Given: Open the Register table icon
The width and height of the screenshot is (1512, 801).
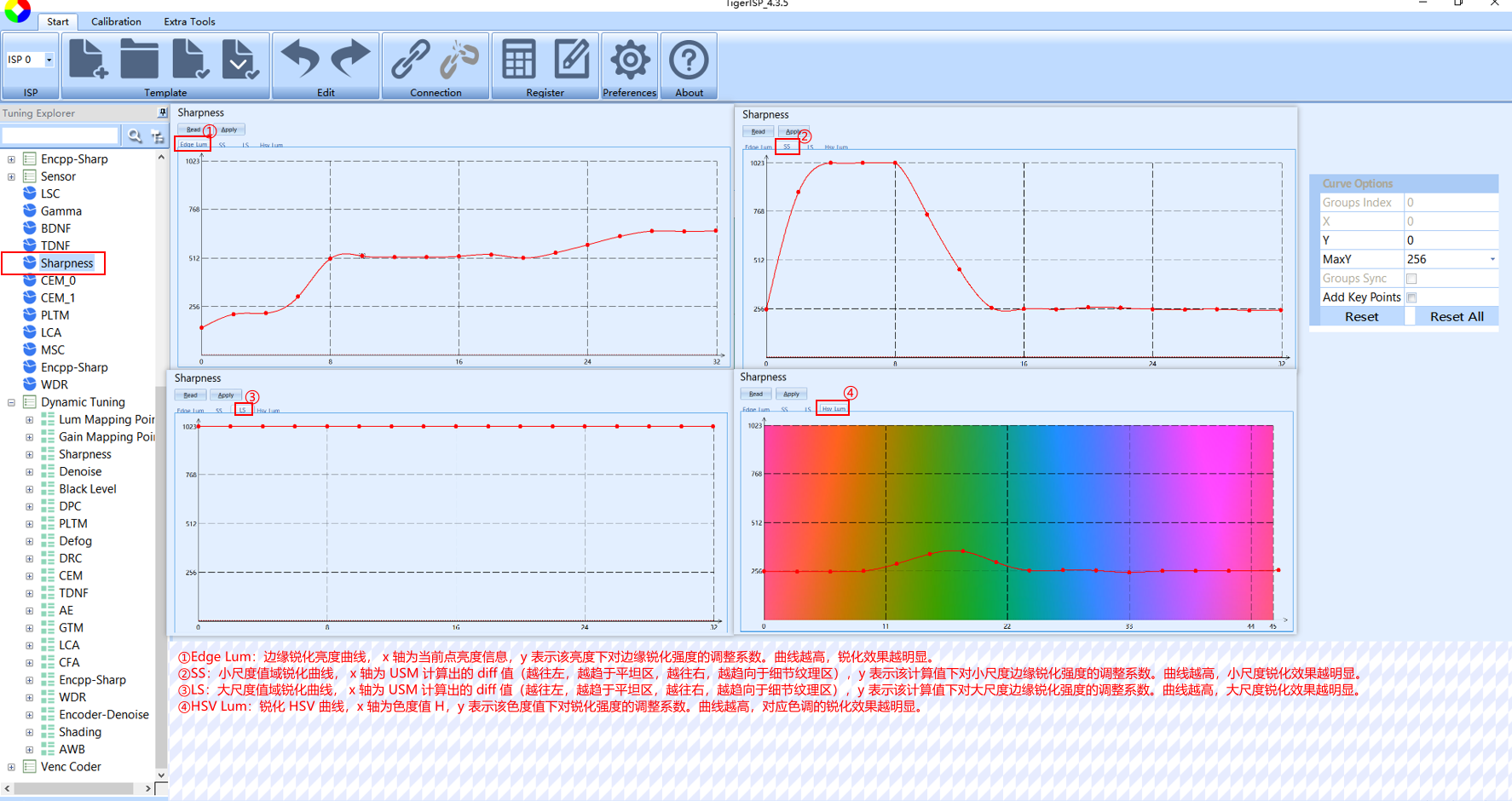Looking at the screenshot, I should (x=518, y=60).
